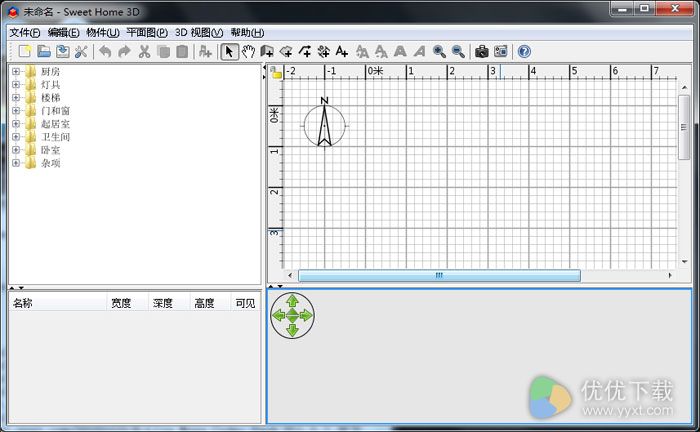Choose the Add text labels tool
The height and width of the screenshot is (432, 700).
pos(342,52)
